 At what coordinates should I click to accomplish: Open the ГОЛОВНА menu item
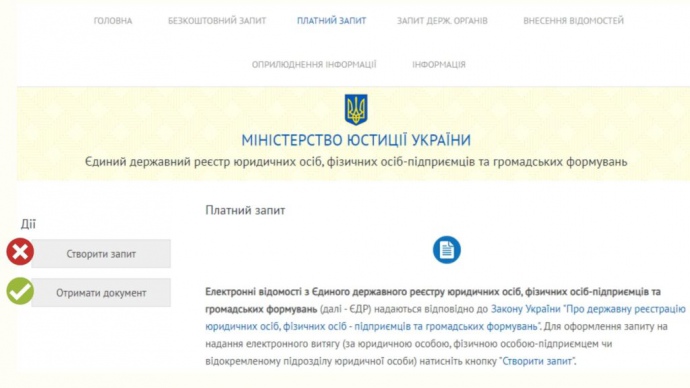point(113,21)
